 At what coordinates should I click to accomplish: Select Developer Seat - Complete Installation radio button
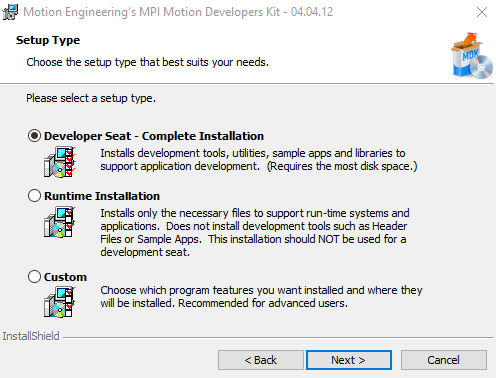[x=34, y=136]
